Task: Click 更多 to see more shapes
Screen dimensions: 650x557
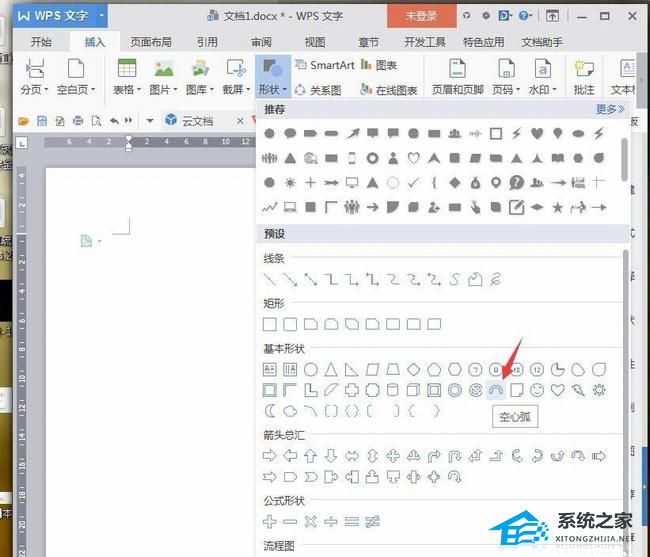Action: point(610,109)
